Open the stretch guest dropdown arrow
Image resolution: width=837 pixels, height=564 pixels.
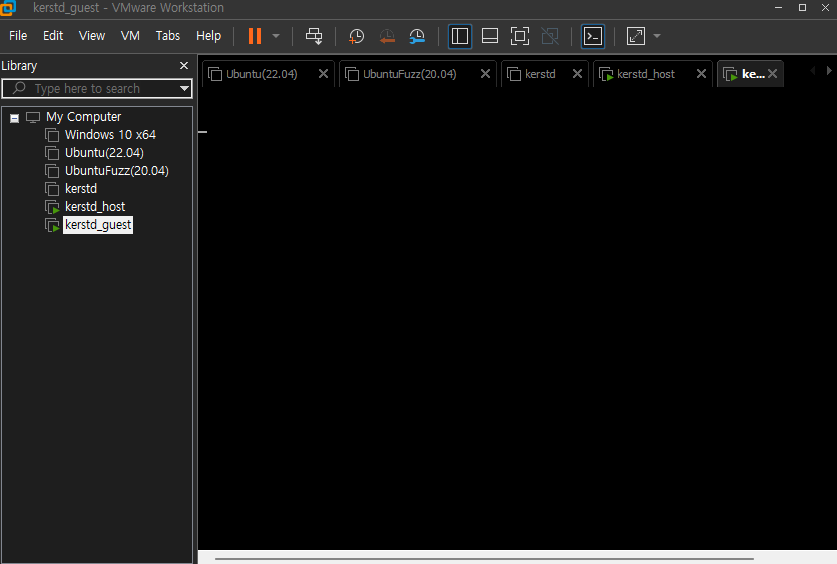[x=657, y=36]
